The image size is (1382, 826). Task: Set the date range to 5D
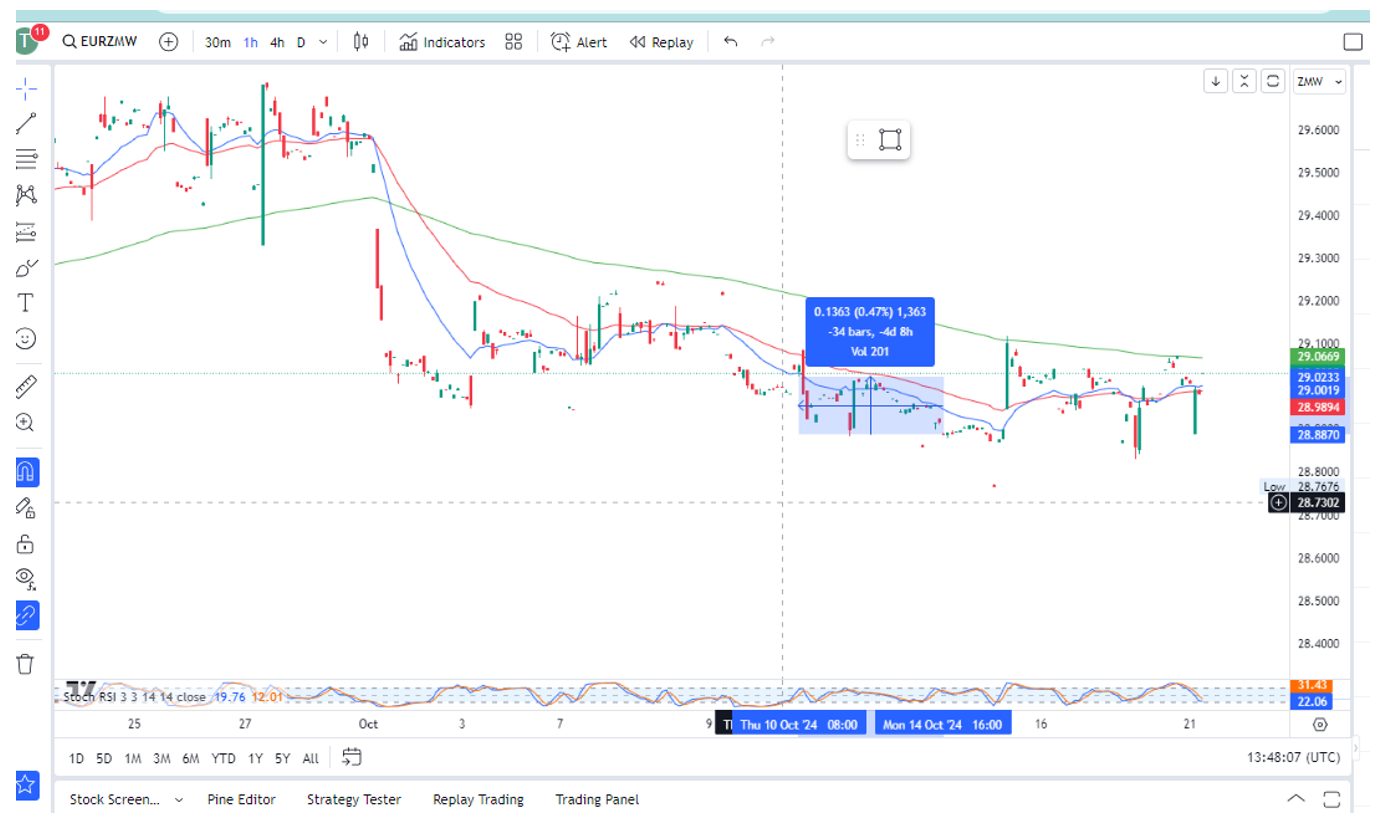point(104,758)
